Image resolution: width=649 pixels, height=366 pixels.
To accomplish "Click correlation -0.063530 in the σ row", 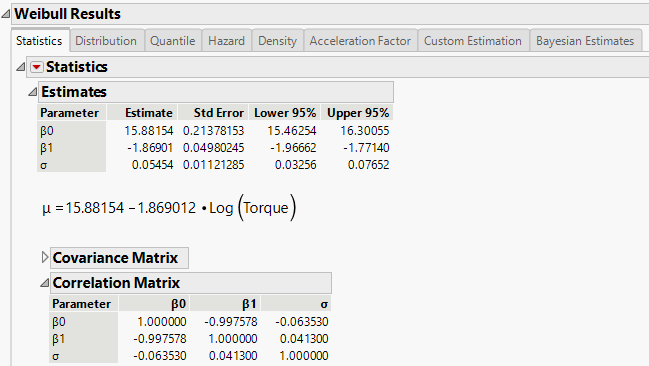I will coord(160,356).
